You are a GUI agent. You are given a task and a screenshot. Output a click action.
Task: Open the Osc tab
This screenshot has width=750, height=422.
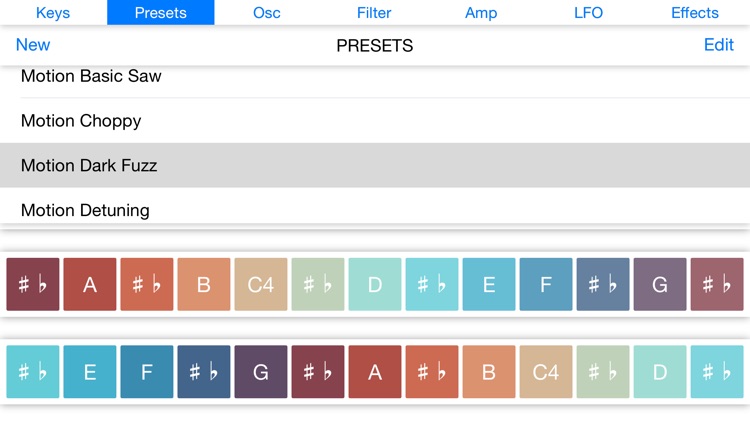(x=267, y=12)
